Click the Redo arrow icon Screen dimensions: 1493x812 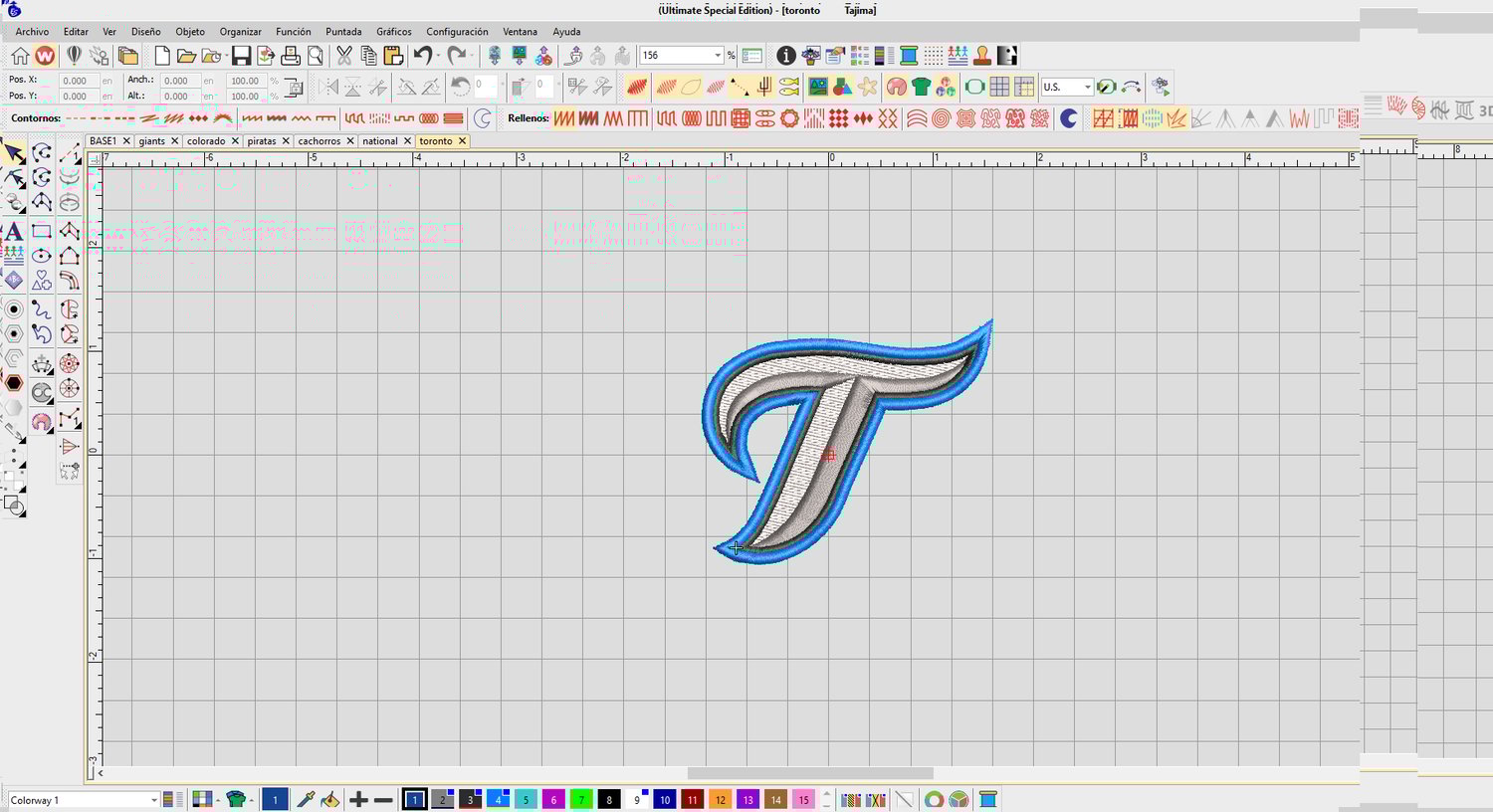click(456, 56)
